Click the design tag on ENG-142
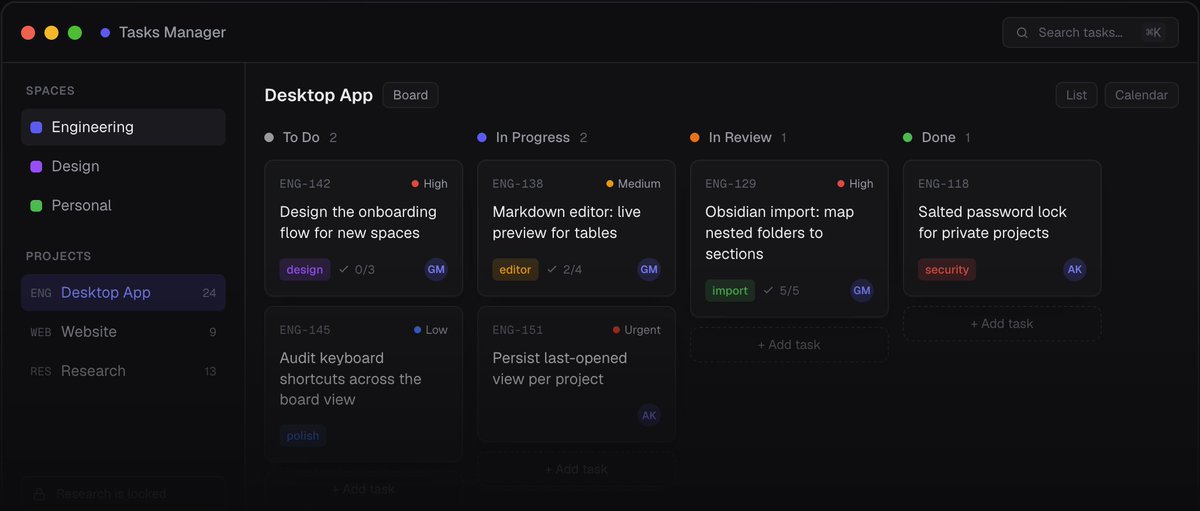Screen dimensions: 1200x511 tap(305, 269)
